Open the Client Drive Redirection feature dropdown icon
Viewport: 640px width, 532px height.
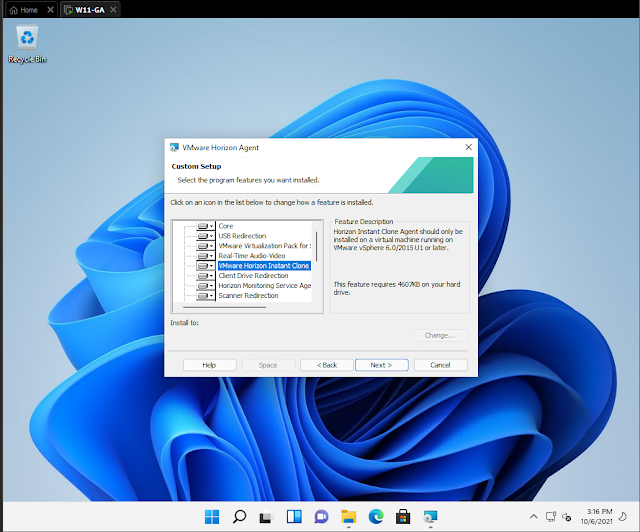pos(205,276)
